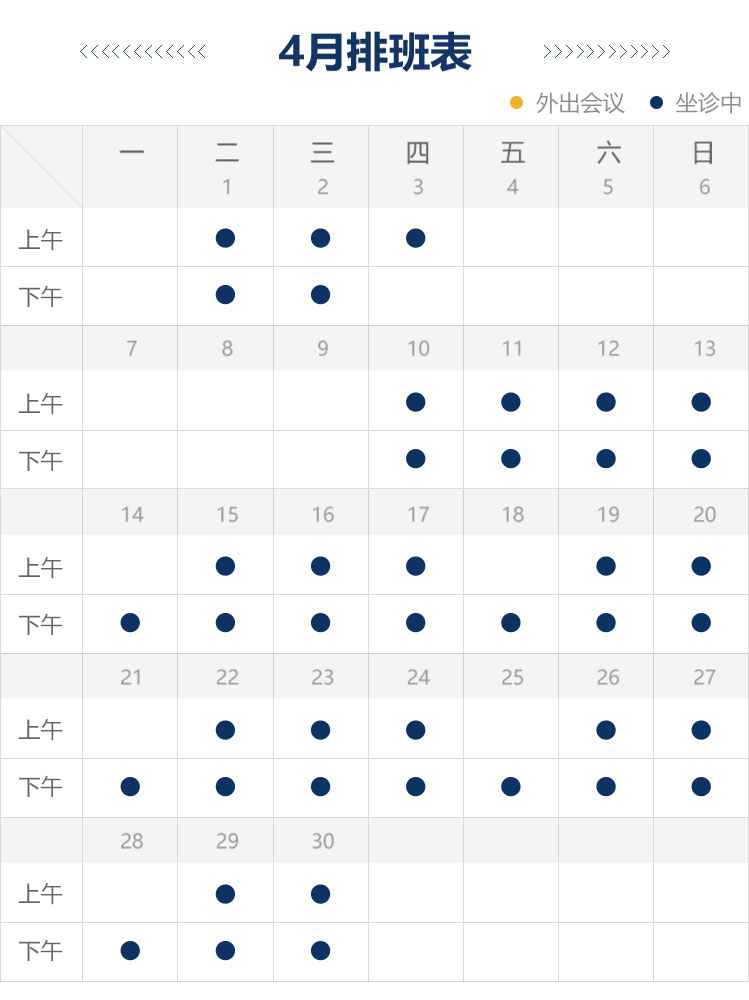The image size is (749, 1000).
Task: Click the April 1 morning appointment dot
Action: pyautogui.click(x=225, y=238)
